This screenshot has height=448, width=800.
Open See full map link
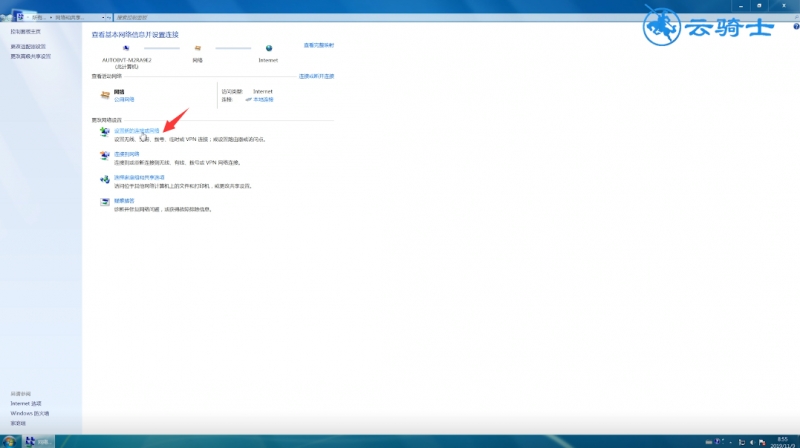pos(319,45)
